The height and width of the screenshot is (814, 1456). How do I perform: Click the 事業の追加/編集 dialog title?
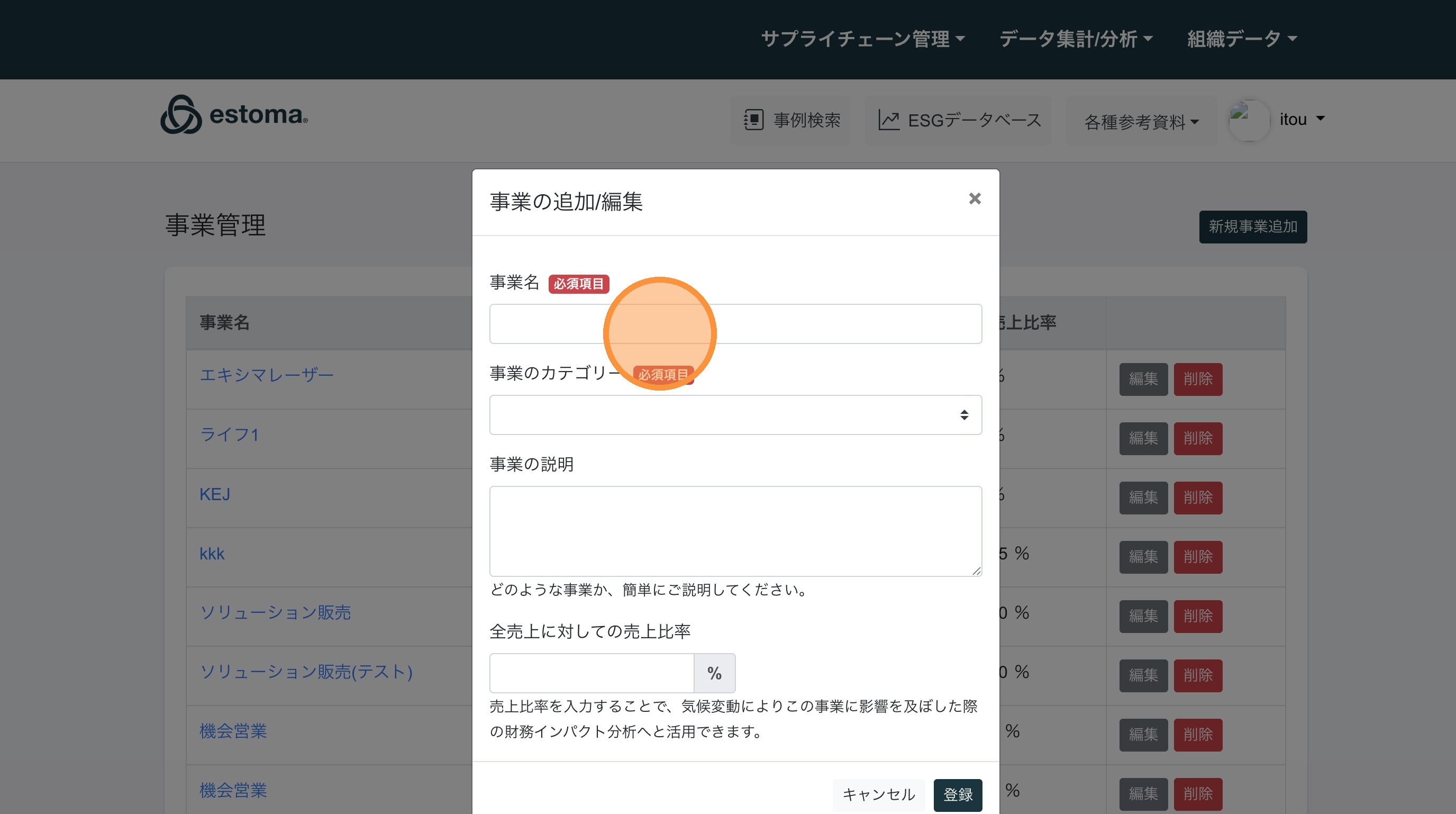[566, 202]
